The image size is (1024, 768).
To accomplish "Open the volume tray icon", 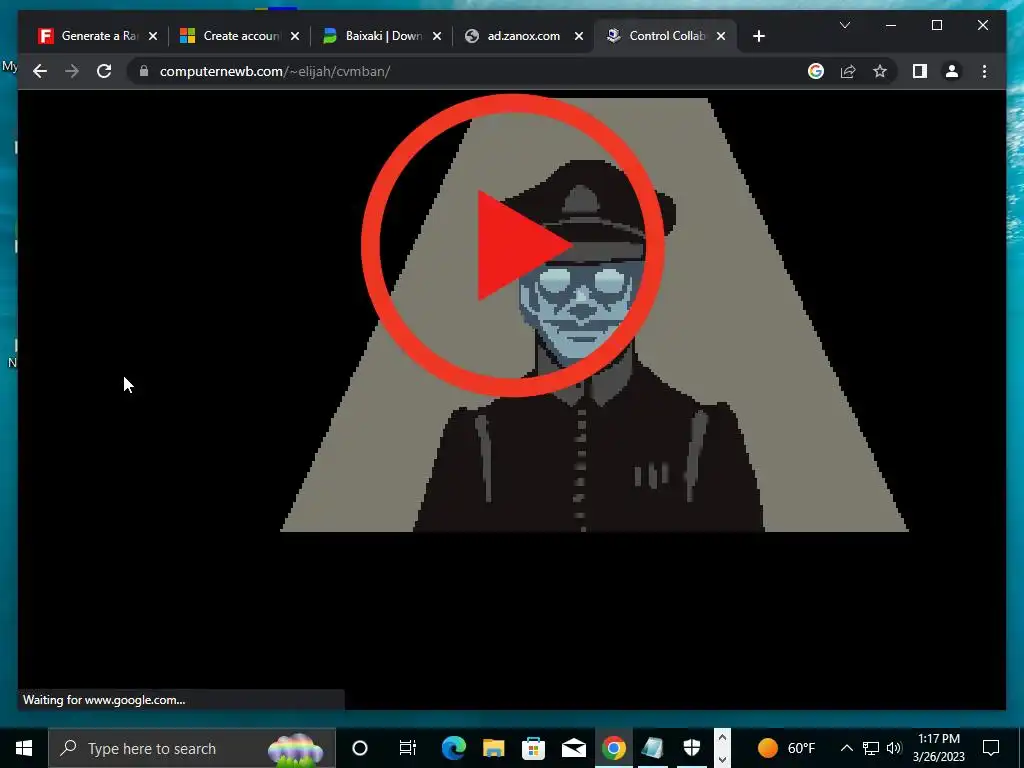I will (x=895, y=748).
